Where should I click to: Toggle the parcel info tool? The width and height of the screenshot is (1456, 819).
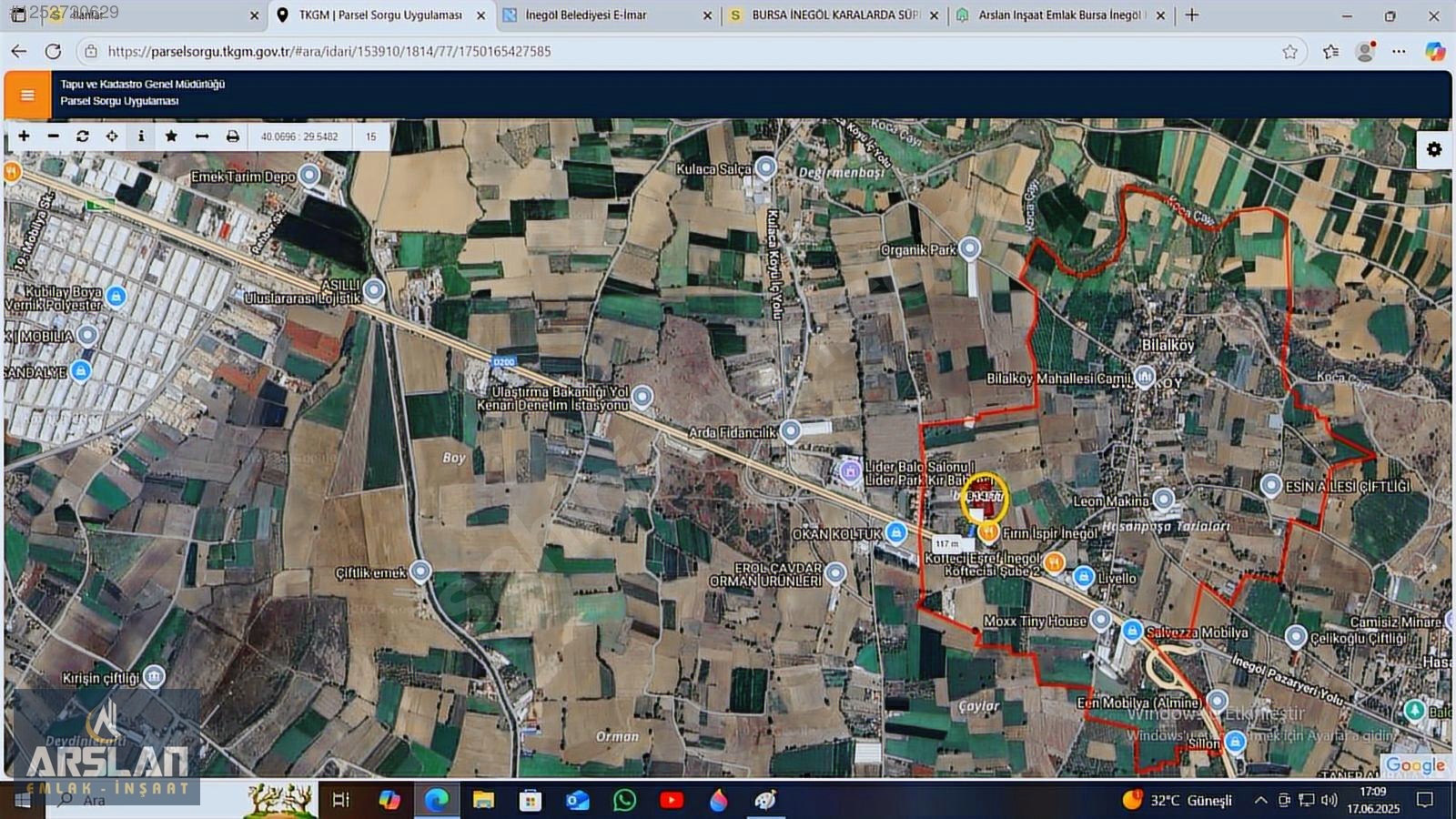pyautogui.click(x=141, y=136)
